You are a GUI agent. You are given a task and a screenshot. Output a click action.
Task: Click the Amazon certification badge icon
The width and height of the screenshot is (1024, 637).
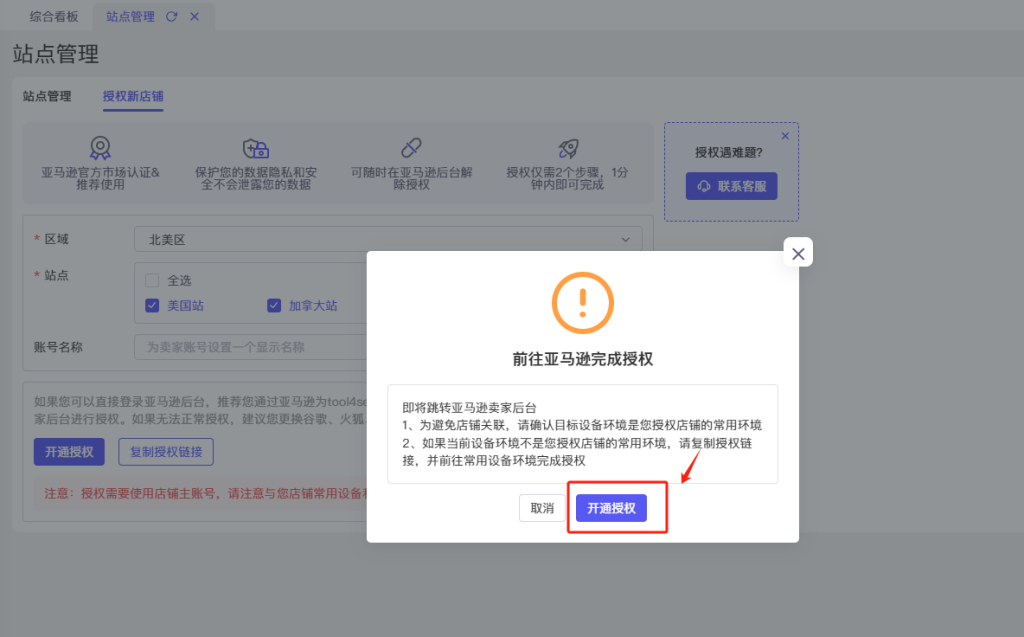coord(100,148)
